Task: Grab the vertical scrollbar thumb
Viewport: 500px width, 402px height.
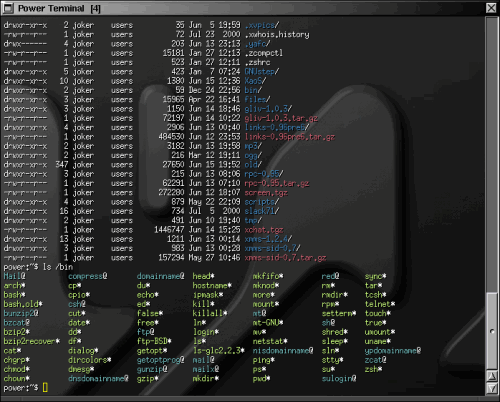Action: [492, 330]
